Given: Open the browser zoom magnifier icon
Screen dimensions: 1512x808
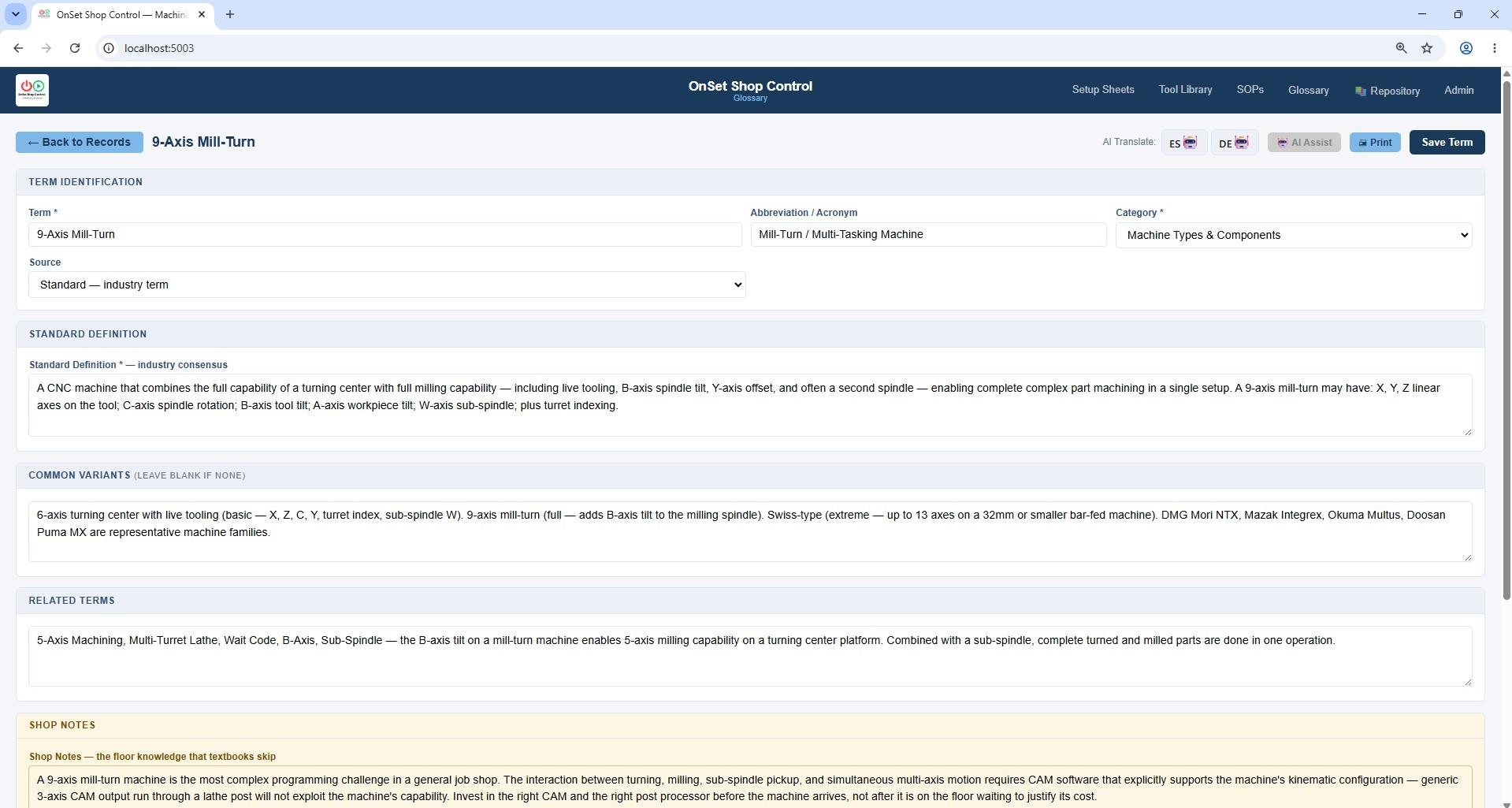Looking at the screenshot, I should (x=1401, y=48).
